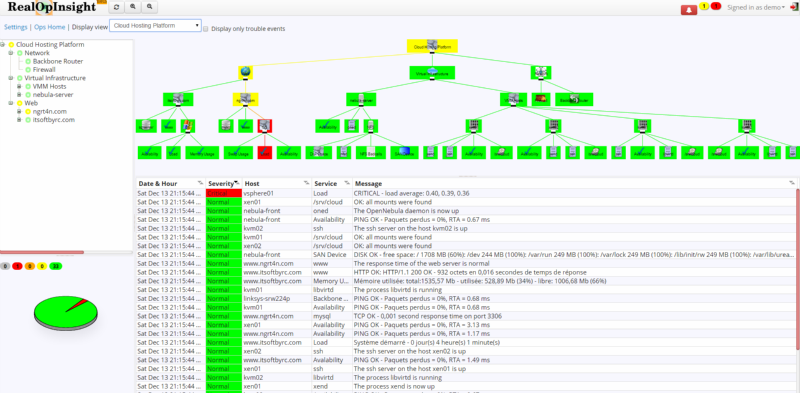Go to Ops Home link
The width and height of the screenshot is (800, 393).
pyautogui.click(x=49, y=27)
